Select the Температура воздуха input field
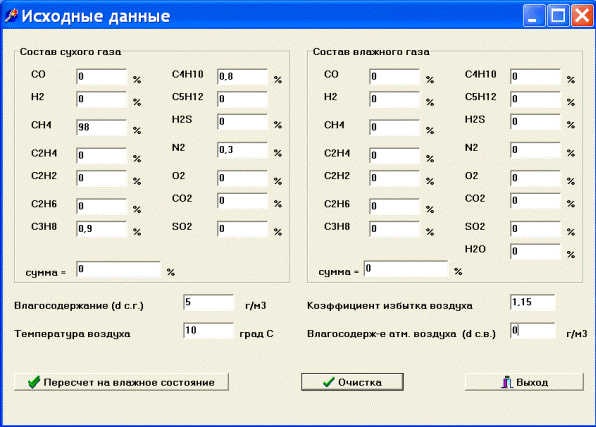The height and width of the screenshot is (427, 596). [x=209, y=331]
